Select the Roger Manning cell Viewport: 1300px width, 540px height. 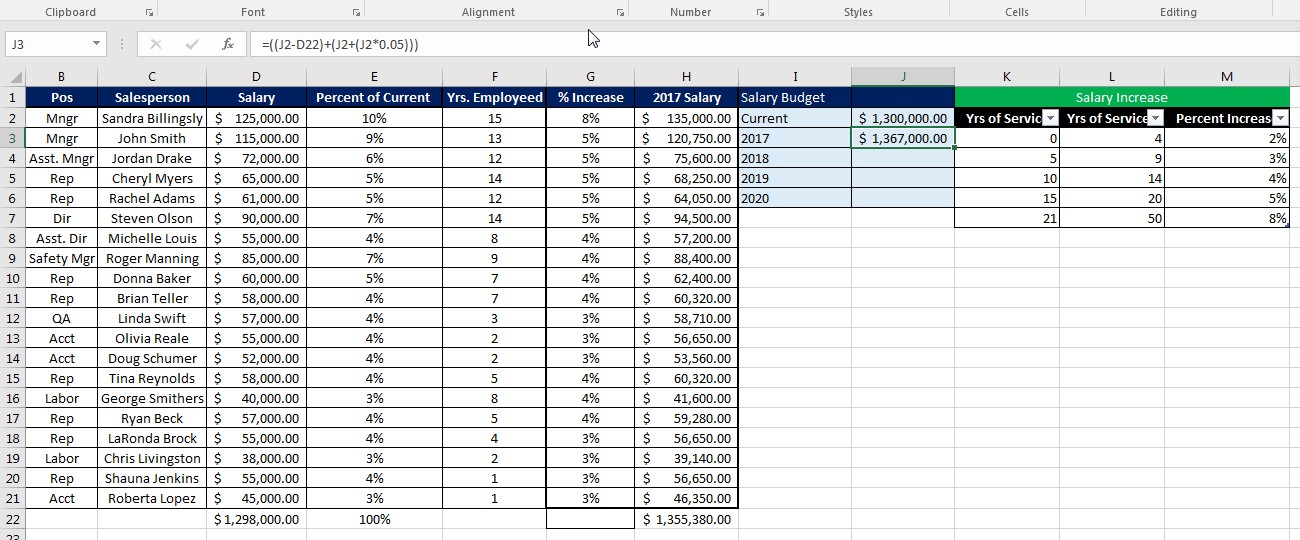click(152, 258)
